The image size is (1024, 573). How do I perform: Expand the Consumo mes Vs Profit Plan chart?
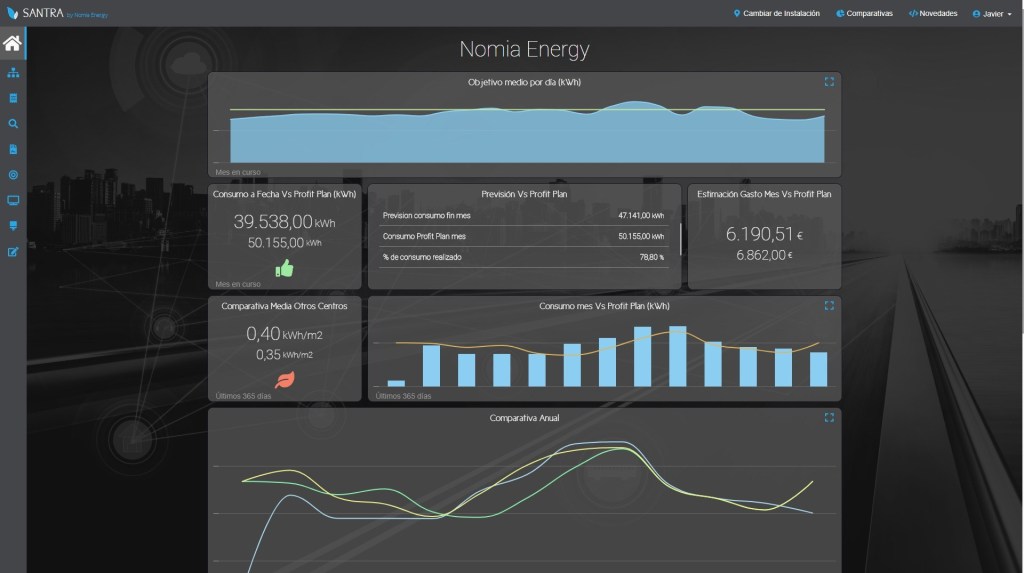(829, 306)
